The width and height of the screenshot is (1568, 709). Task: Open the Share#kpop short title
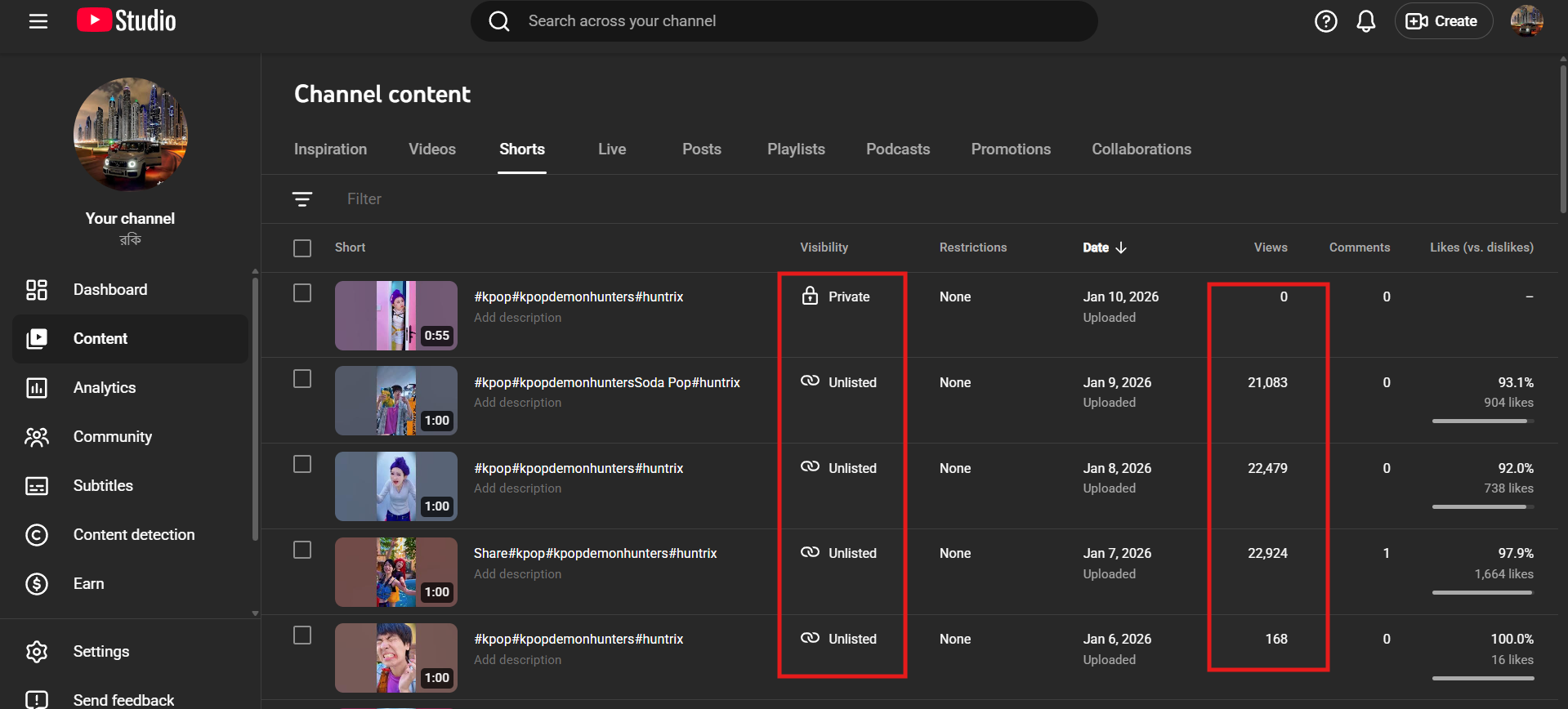click(595, 553)
